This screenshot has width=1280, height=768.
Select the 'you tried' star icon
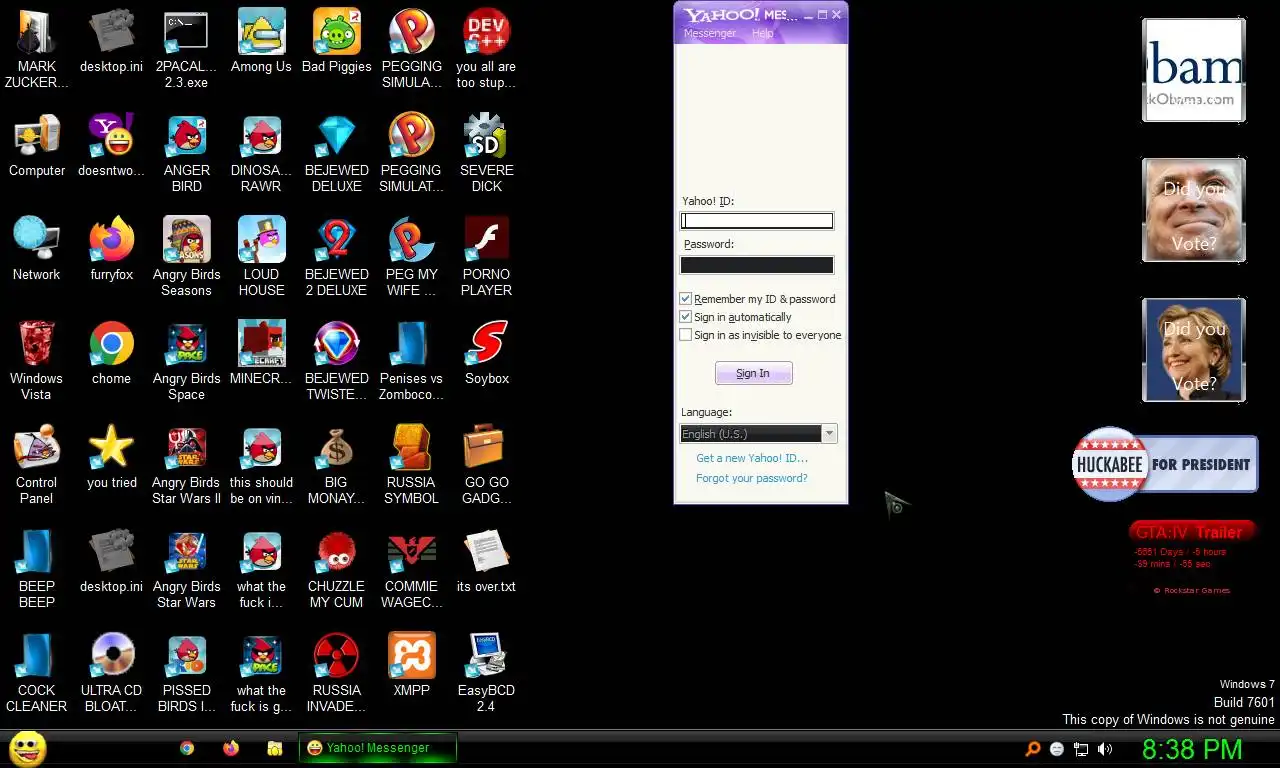pos(111,448)
